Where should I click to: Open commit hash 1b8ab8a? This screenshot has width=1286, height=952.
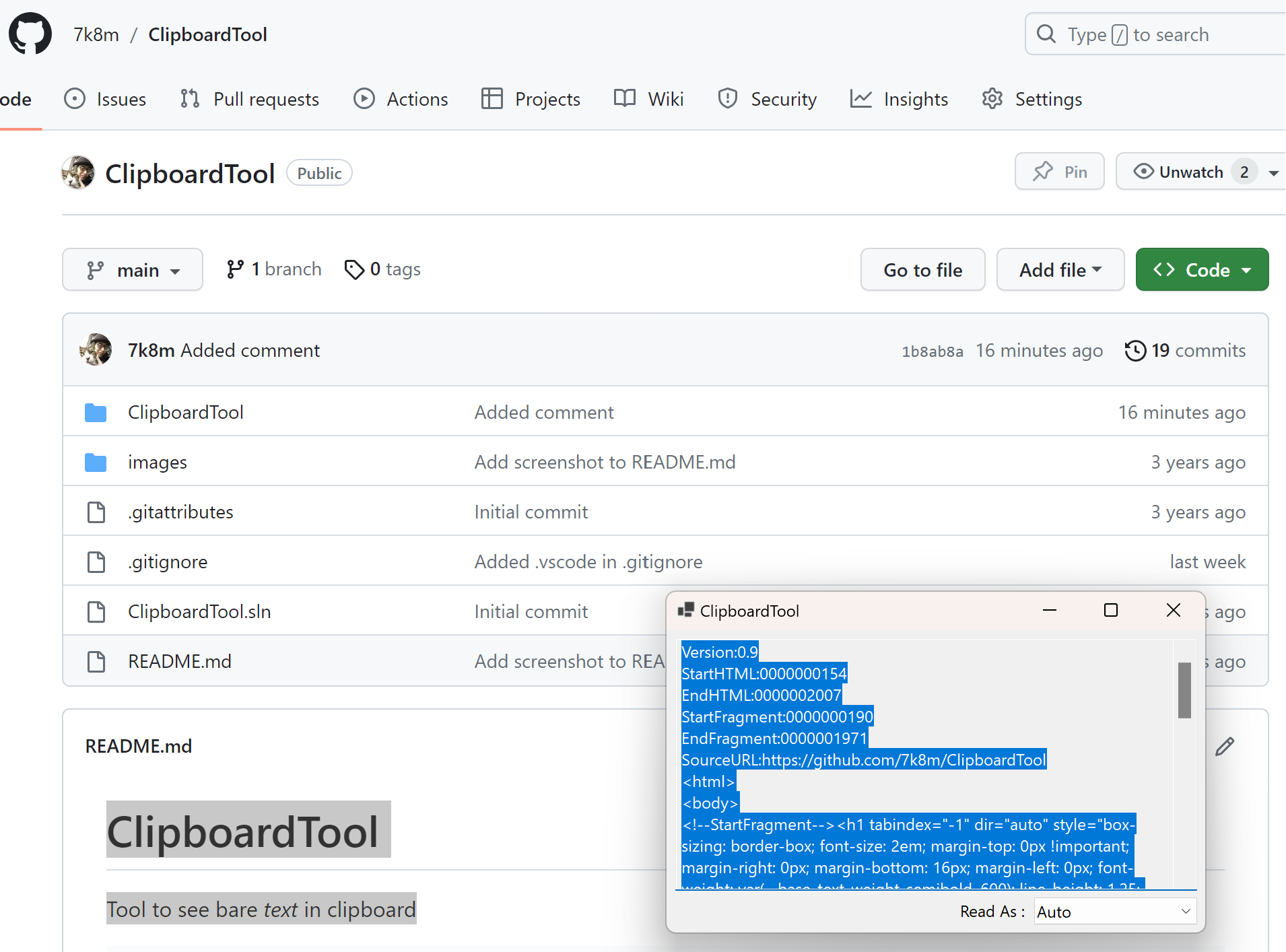pyautogui.click(x=933, y=351)
